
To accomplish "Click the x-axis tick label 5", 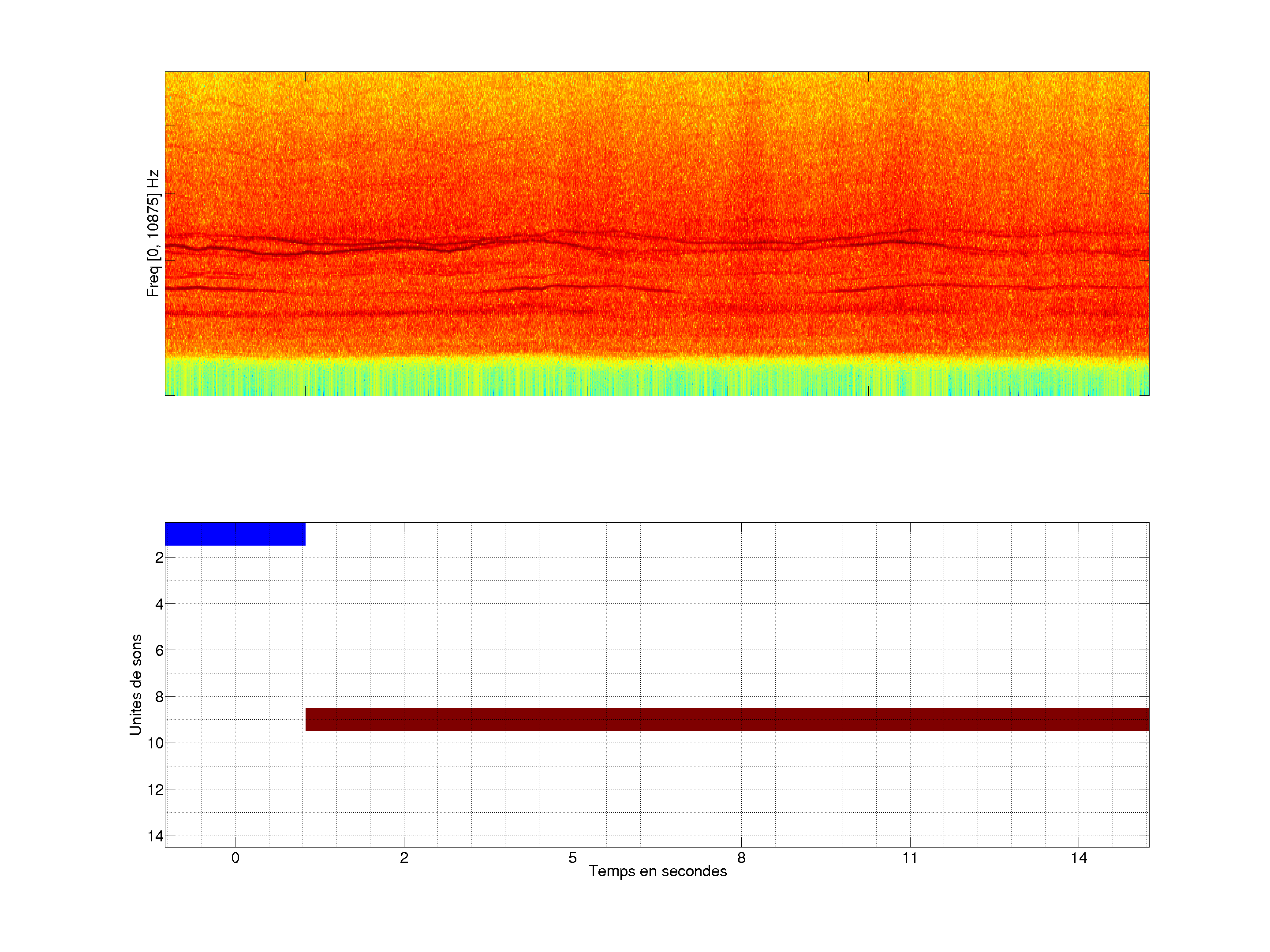I will pyautogui.click(x=572, y=858).
